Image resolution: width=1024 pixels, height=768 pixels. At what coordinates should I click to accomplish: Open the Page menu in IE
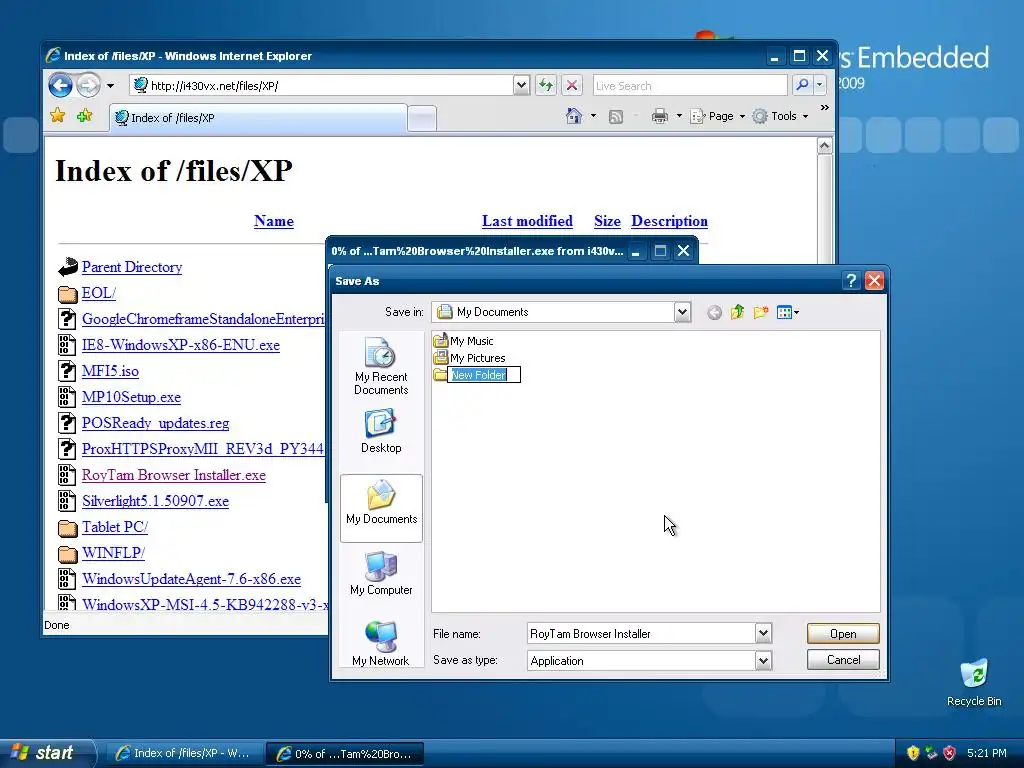[717, 116]
